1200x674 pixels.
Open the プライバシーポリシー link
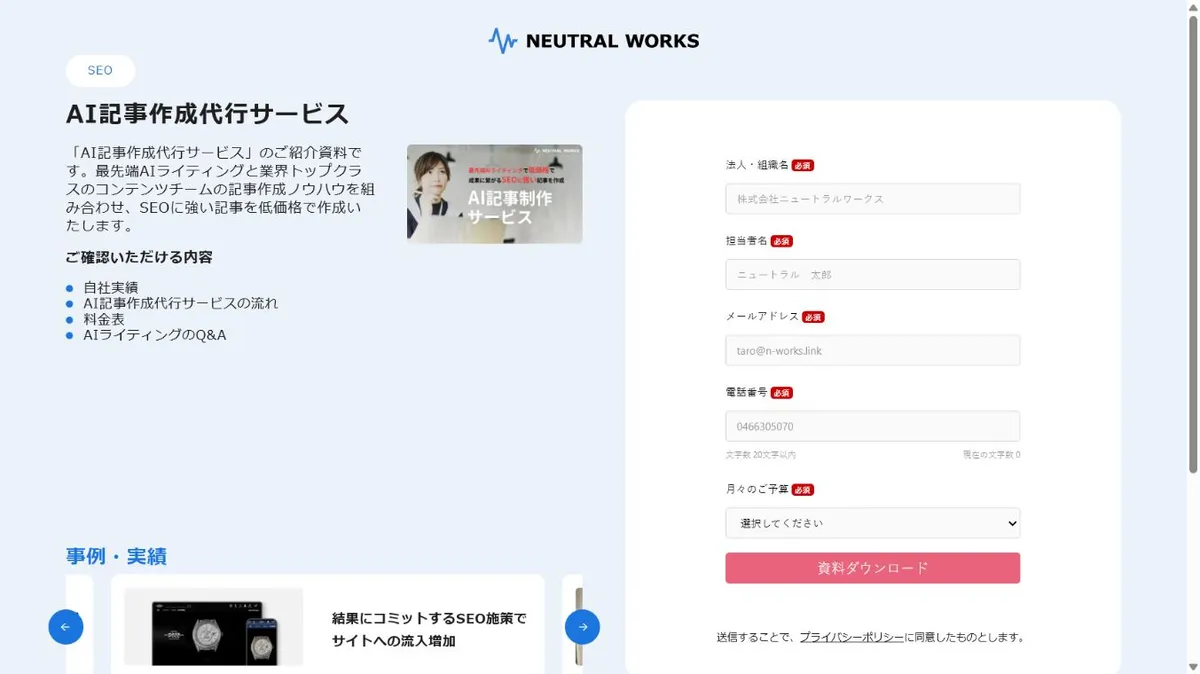(x=851, y=637)
